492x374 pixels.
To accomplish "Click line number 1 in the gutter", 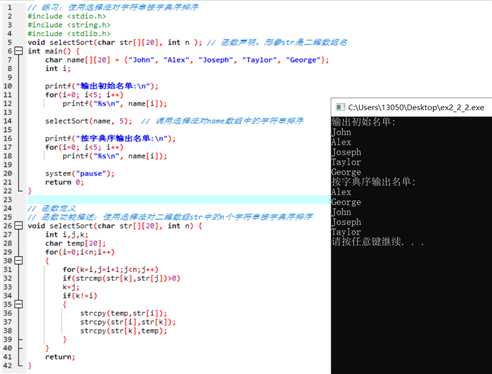I will 10,7.
